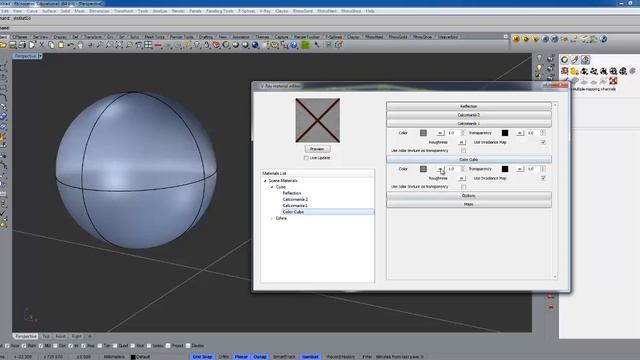Expand the Calcomanía 2 rollout
This screenshot has height=360, width=640.
469,115
